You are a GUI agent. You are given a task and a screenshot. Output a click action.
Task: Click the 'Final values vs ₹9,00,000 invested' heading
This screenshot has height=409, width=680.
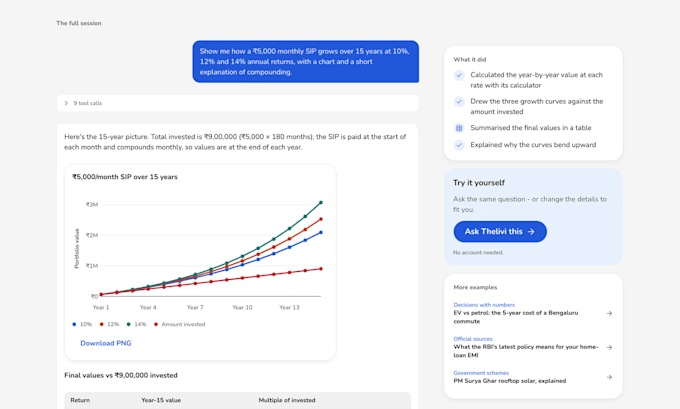tap(121, 375)
